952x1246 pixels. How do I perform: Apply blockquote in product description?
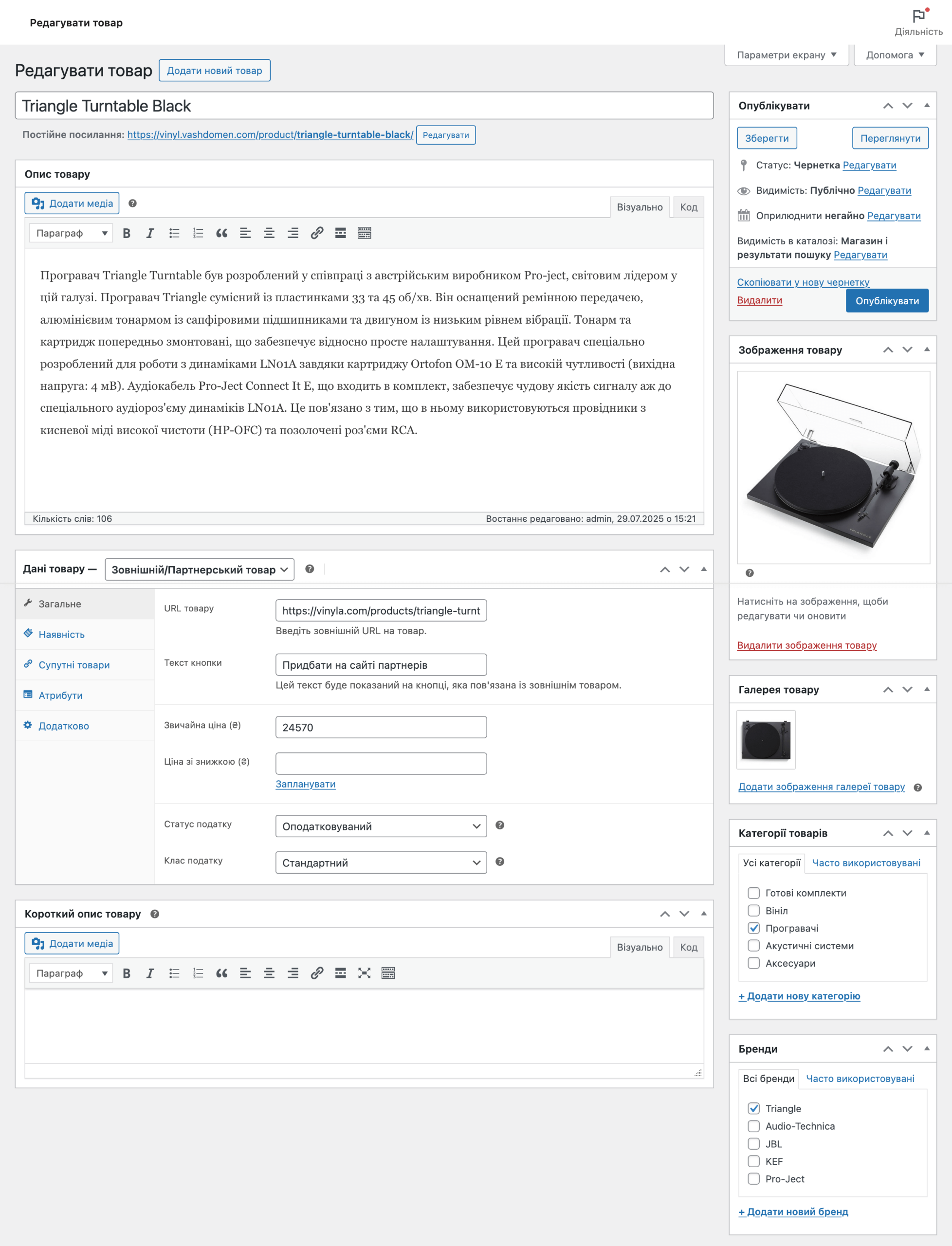[221, 233]
